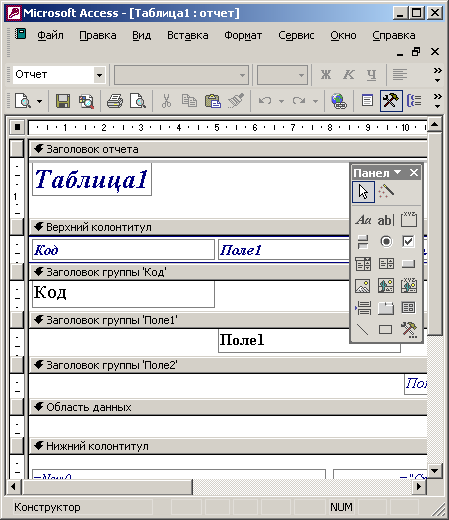Open the Object combo box showing Отчет
The width and height of the screenshot is (449, 520).
(59, 74)
